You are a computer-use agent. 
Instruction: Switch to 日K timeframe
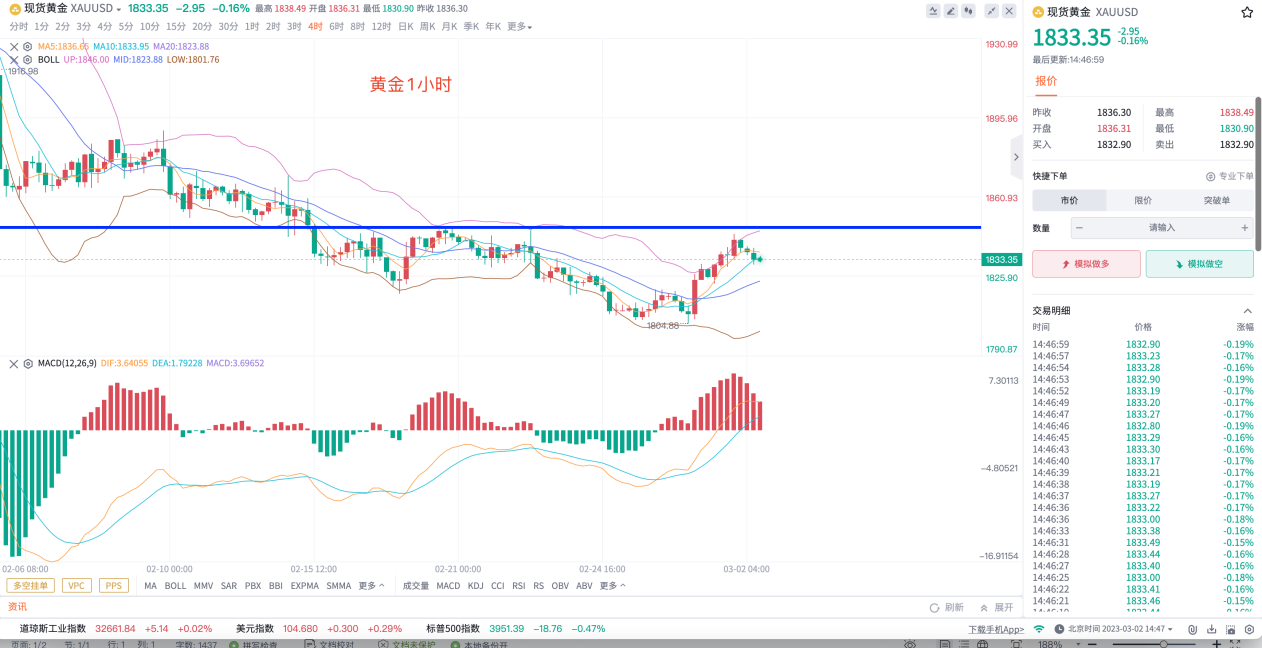(405, 26)
